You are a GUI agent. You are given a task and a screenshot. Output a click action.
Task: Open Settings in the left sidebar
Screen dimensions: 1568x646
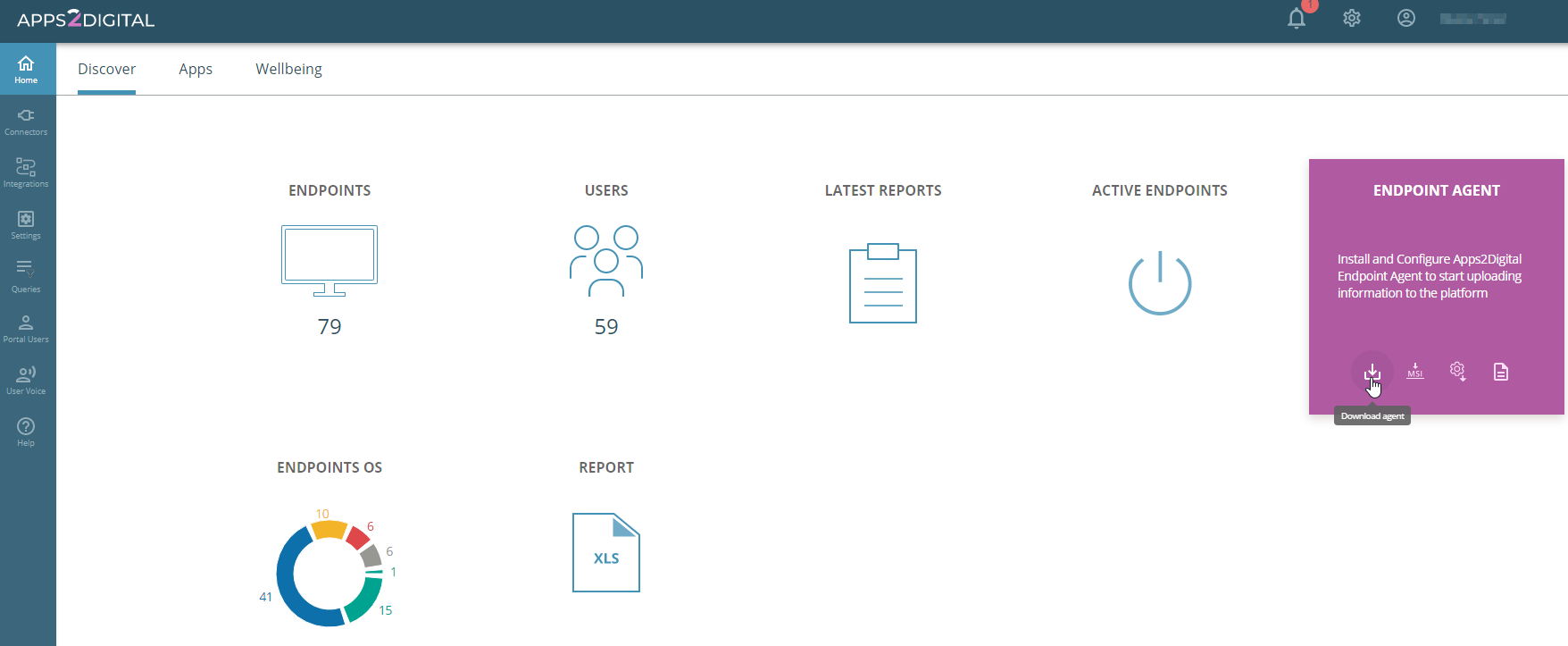(x=26, y=225)
